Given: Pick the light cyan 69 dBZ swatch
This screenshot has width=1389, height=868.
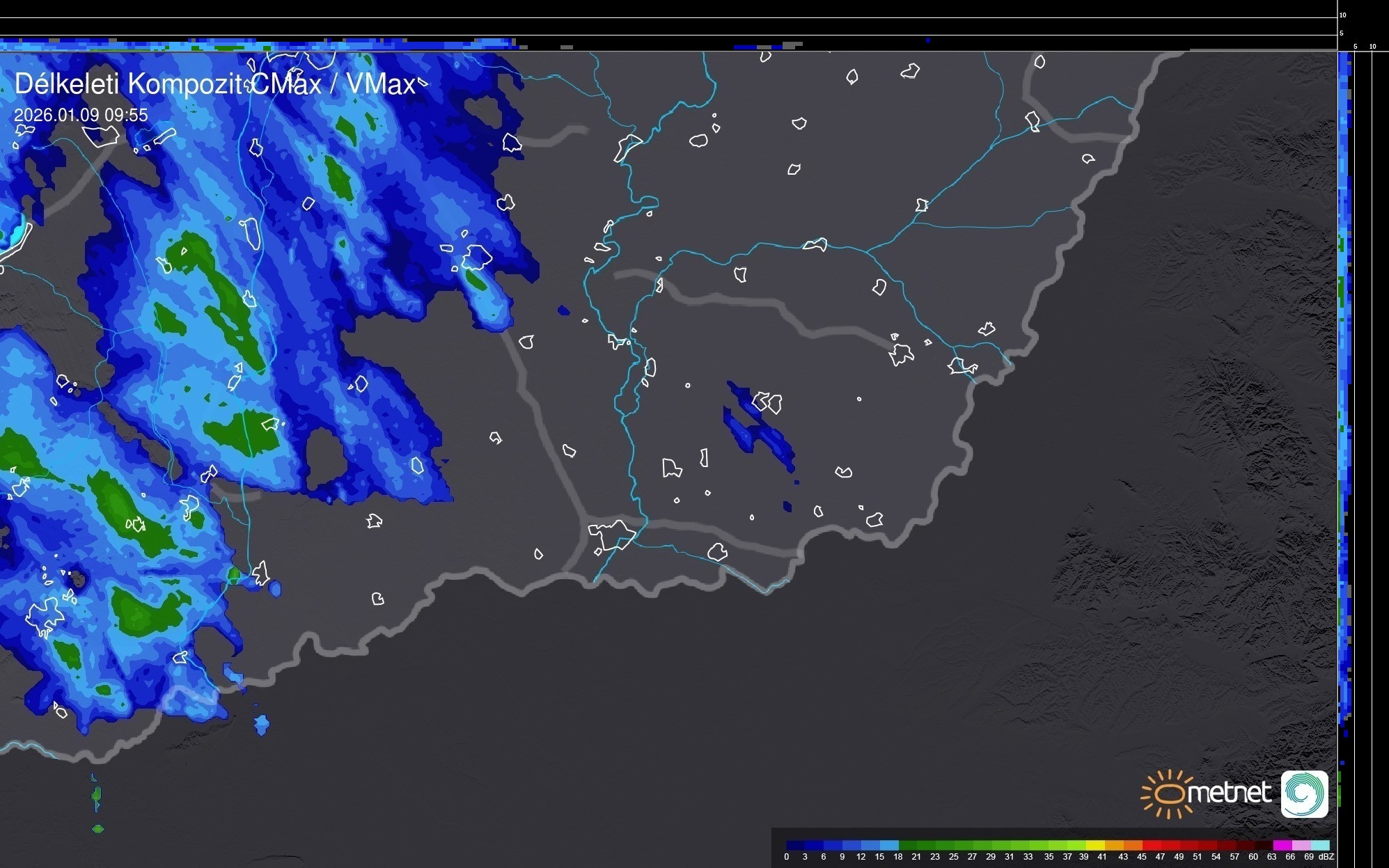Looking at the screenshot, I should click(x=1320, y=845).
